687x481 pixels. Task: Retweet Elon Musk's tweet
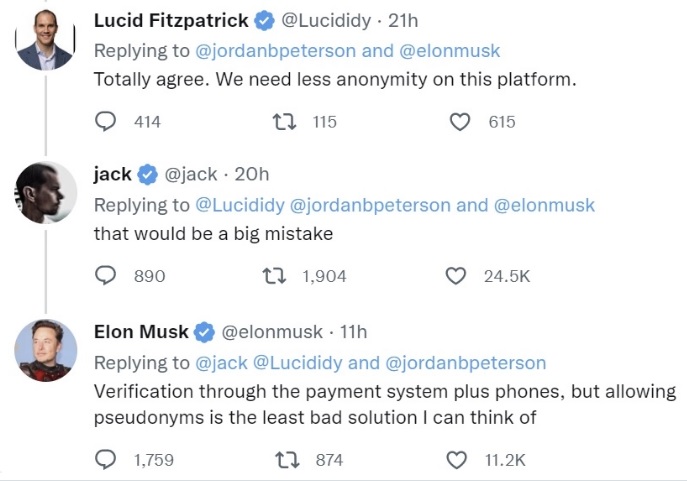[x=287, y=460]
